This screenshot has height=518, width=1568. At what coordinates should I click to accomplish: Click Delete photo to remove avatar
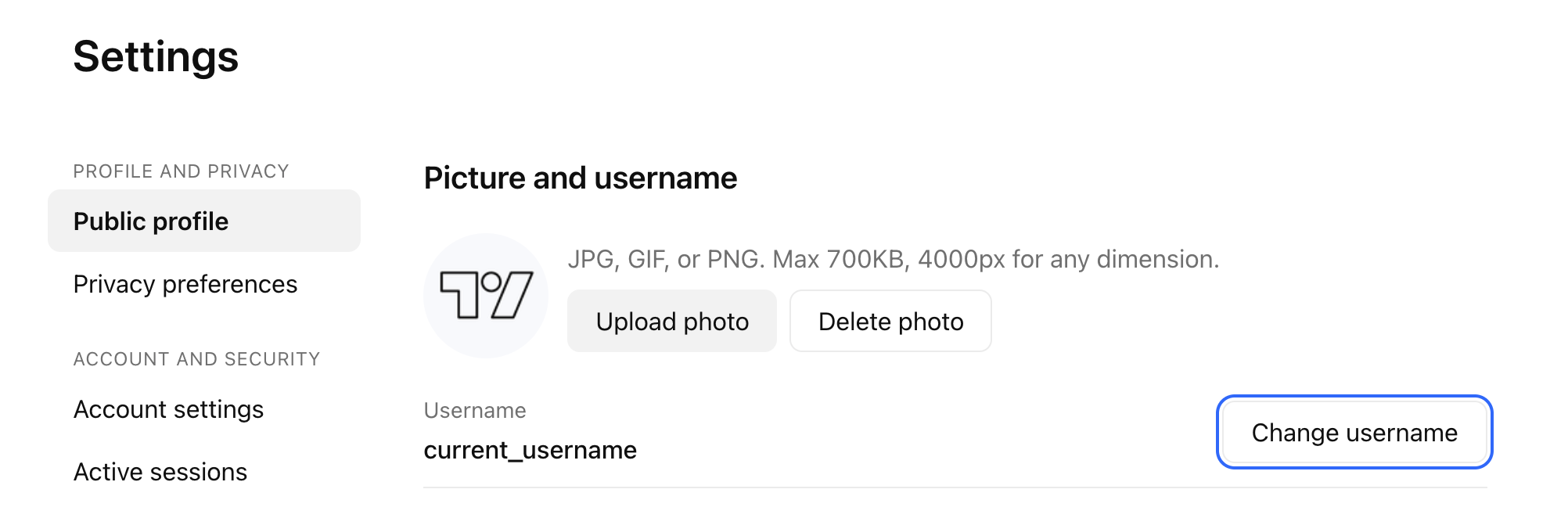pyautogui.click(x=890, y=321)
